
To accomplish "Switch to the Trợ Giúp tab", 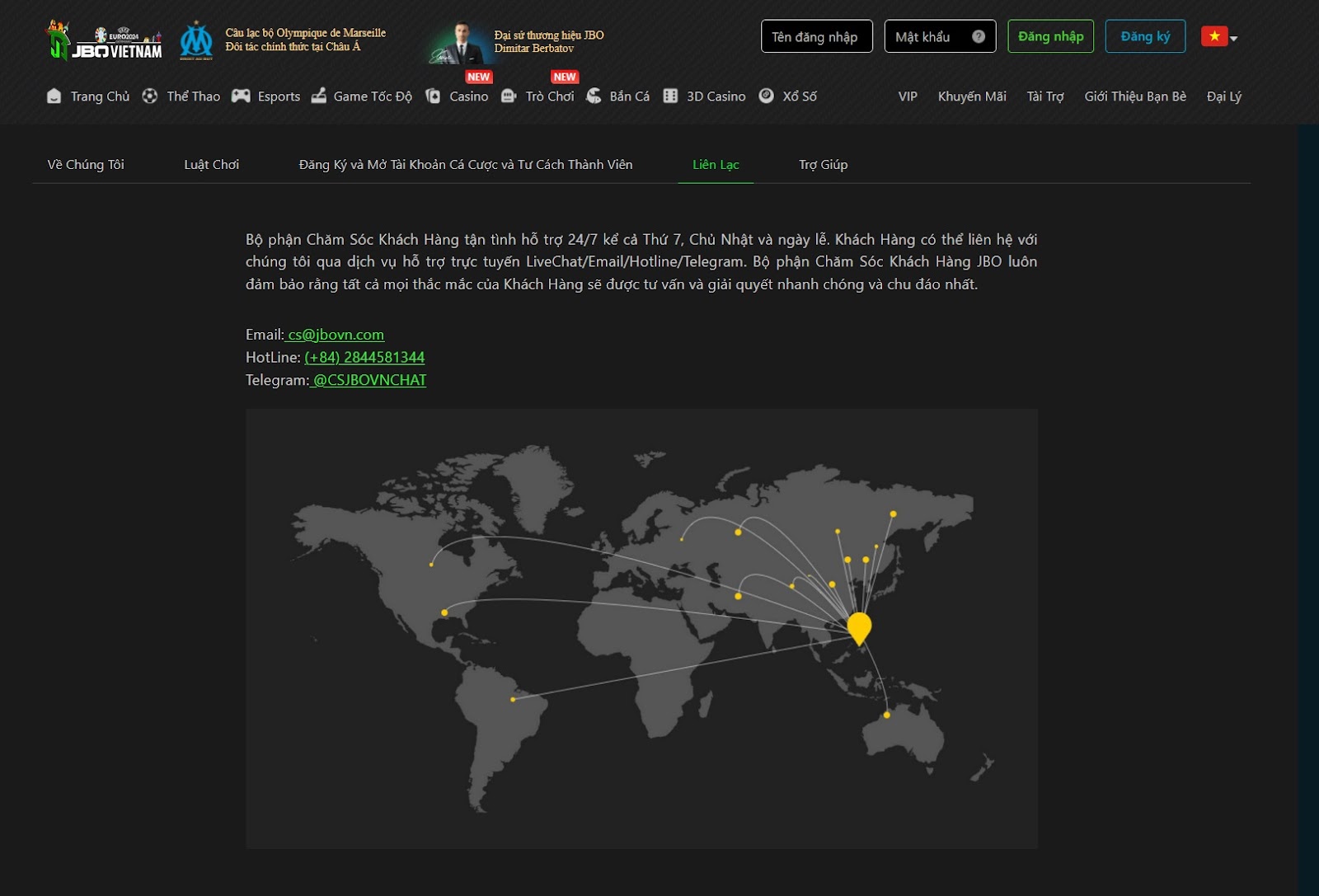I will (823, 165).
